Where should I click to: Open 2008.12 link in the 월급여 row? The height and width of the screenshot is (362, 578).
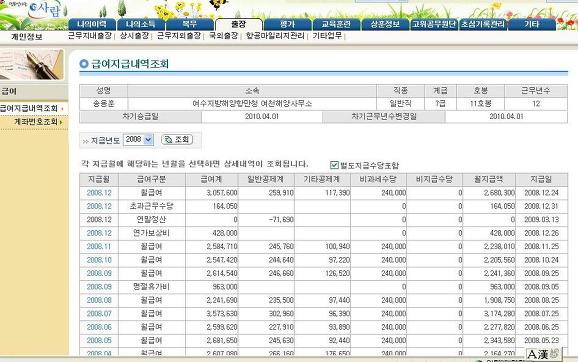point(99,193)
